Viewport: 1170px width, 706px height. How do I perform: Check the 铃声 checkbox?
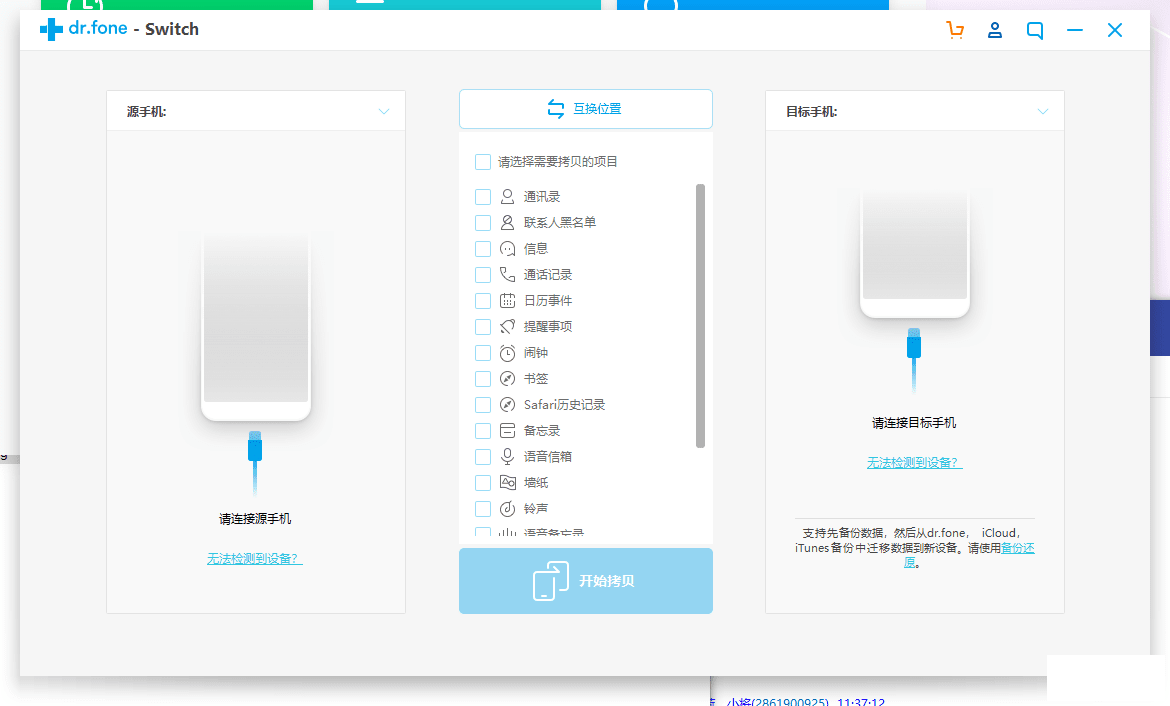[x=483, y=509]
